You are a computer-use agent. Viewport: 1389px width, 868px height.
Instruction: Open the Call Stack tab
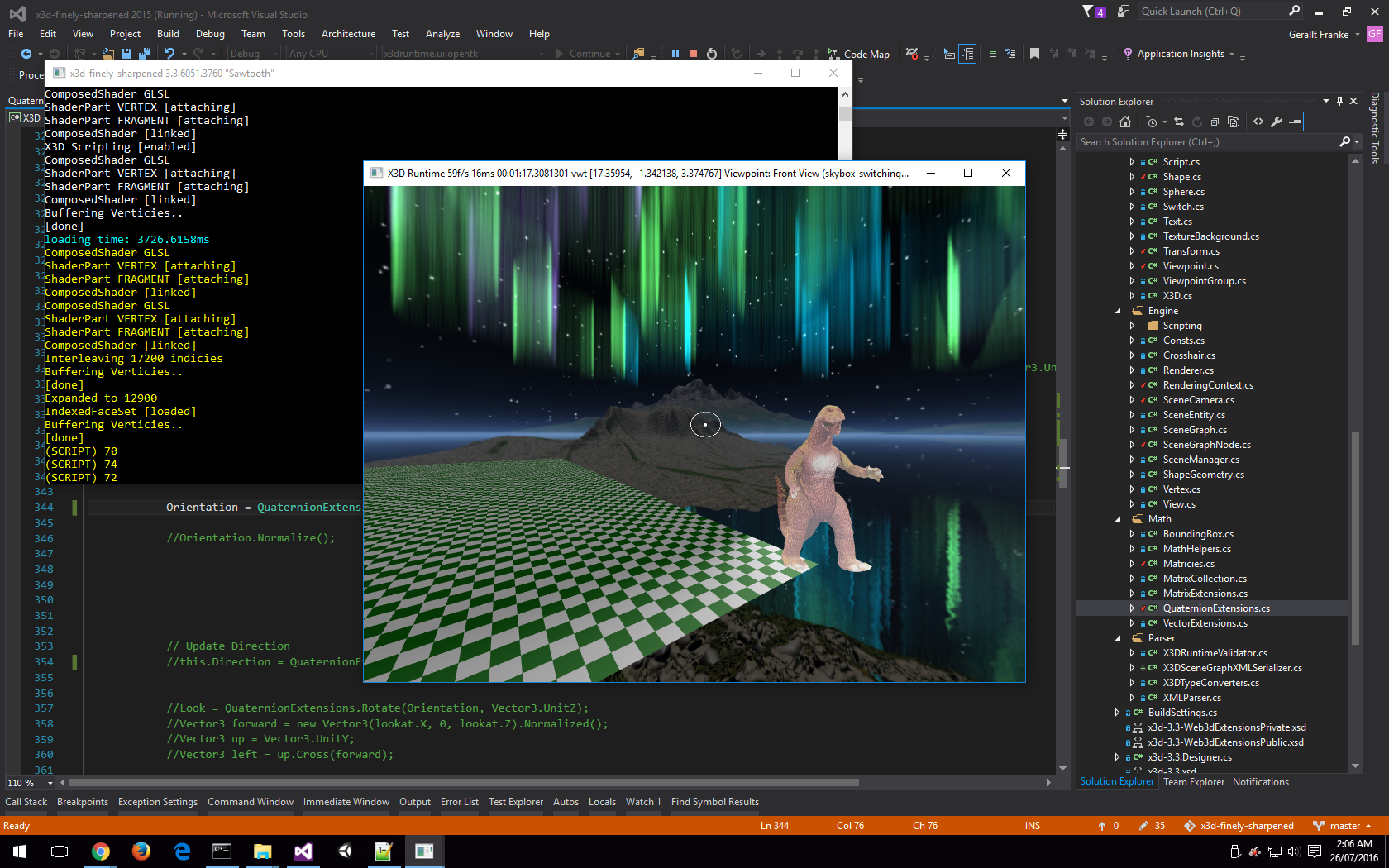tap(26, 802)
